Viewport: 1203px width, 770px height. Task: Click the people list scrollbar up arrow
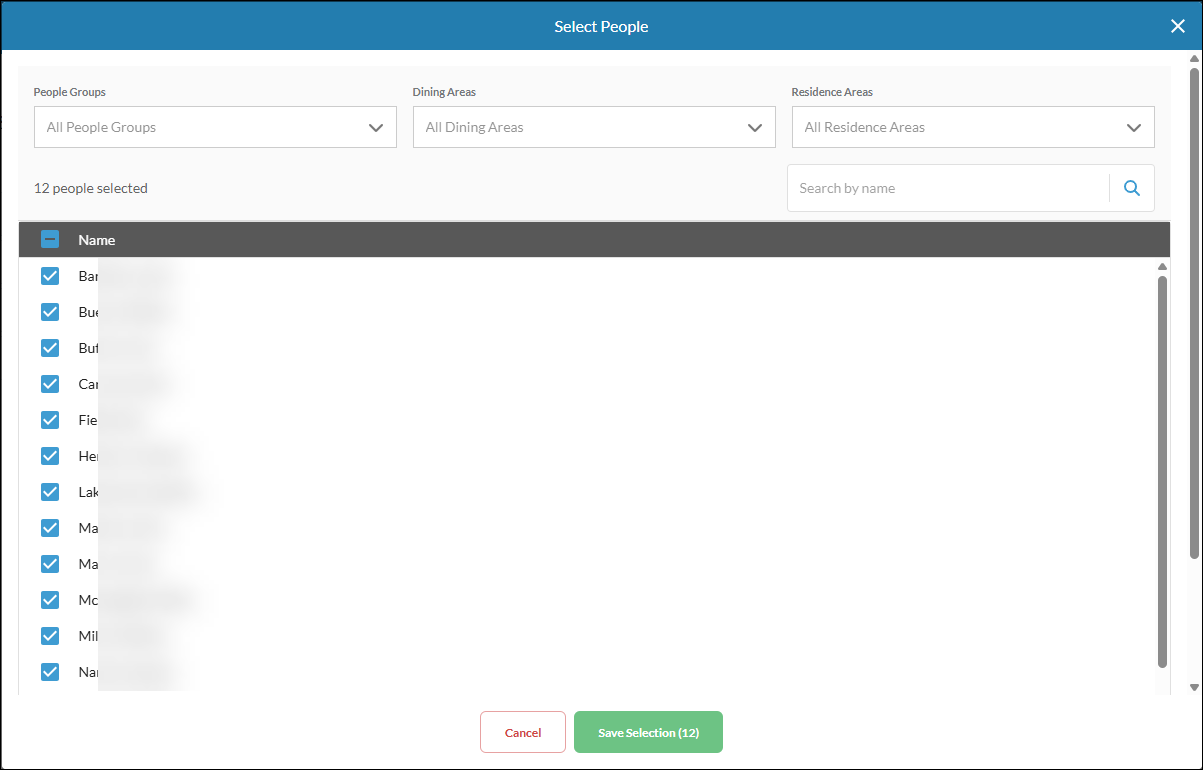click(x=1162, y=266)
